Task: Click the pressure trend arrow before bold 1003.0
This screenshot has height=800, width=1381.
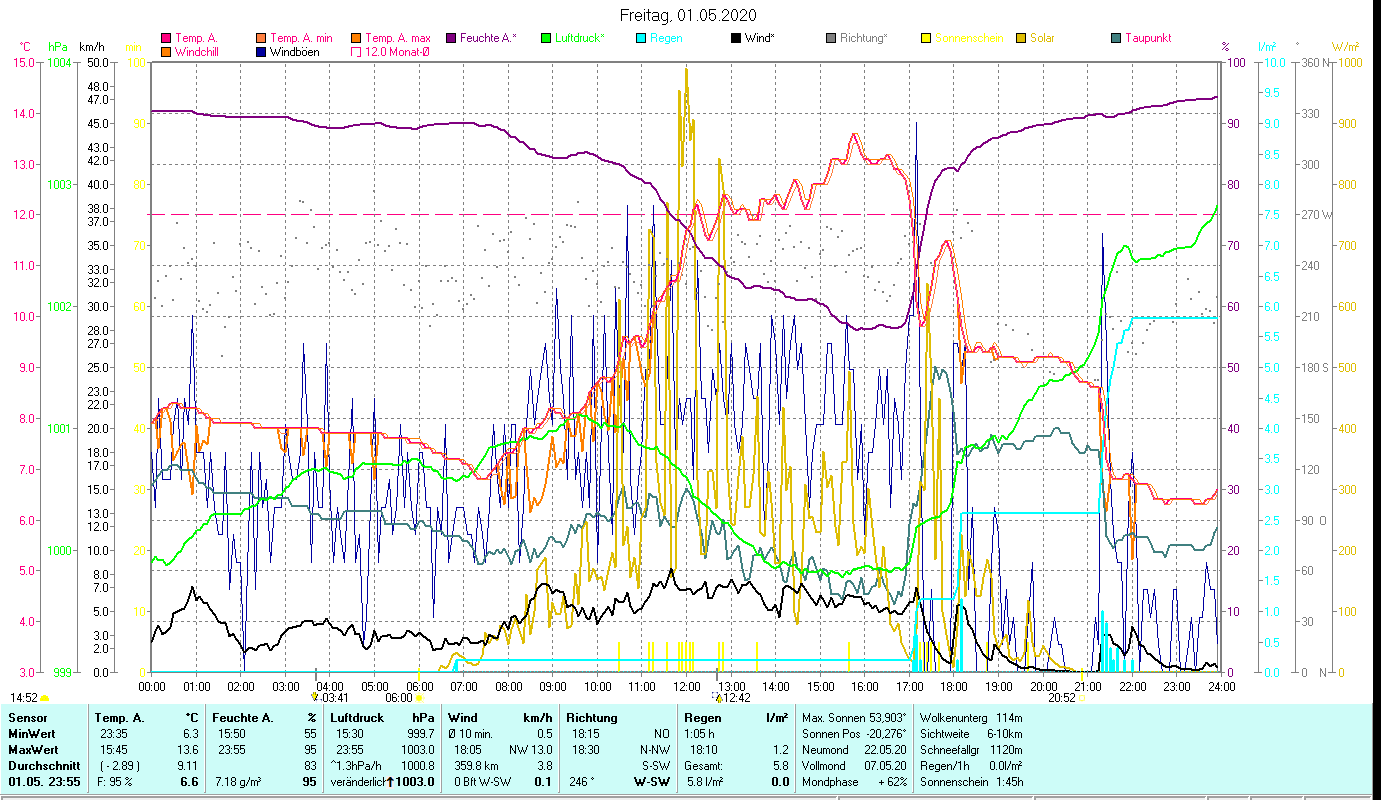Action: tap(391, 781)
